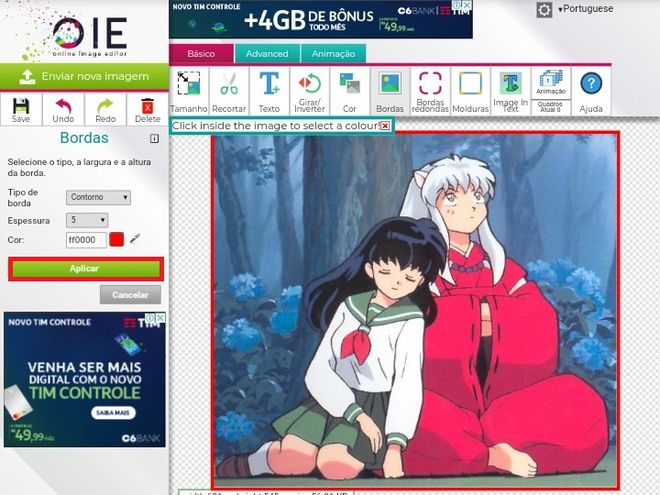The height and width of the screenshot is (495, 660).
Task: Open the Recortar crop tool
Action: [x=229, y=91]
